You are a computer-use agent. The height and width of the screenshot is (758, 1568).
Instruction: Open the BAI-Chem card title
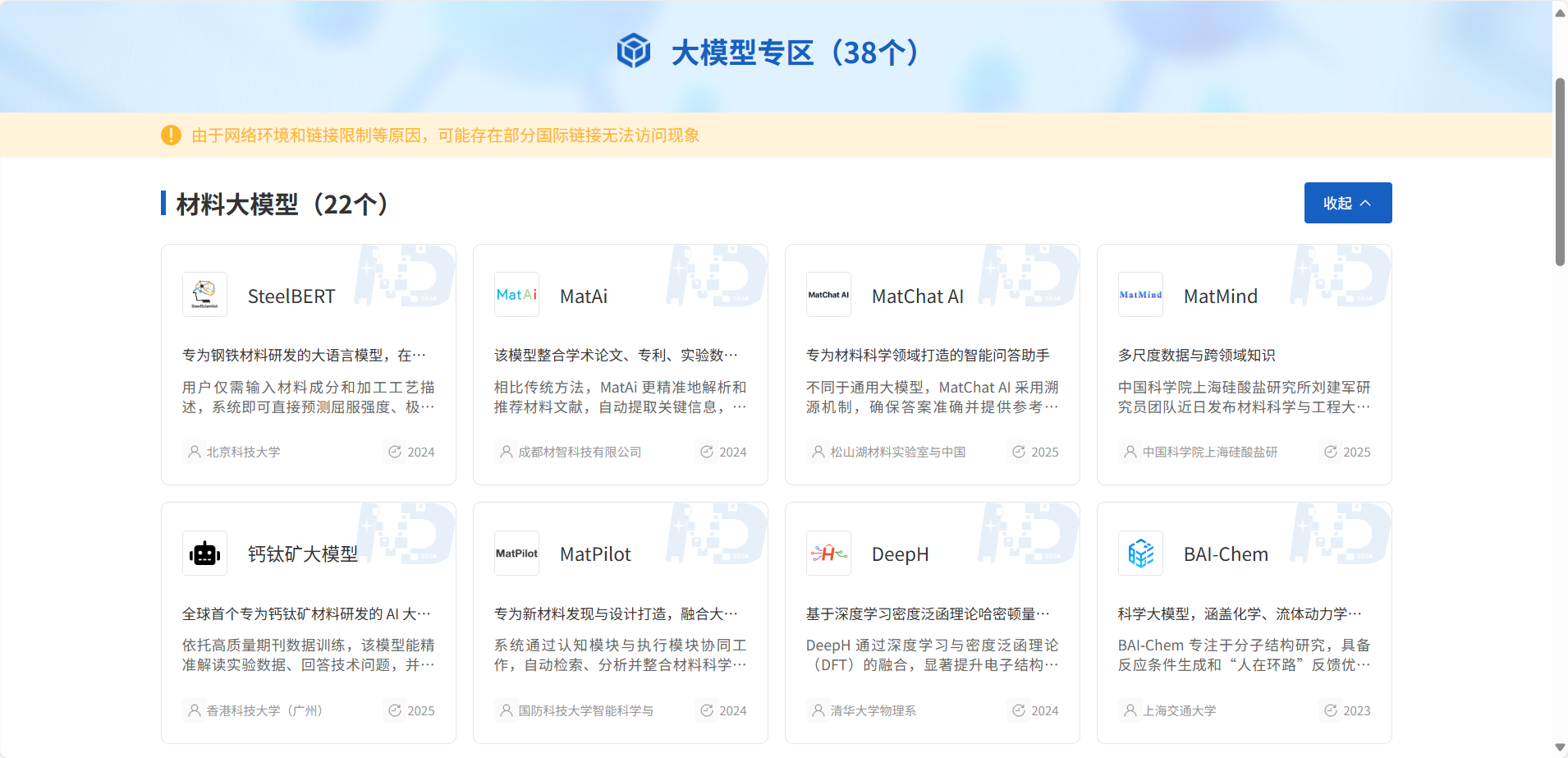(x=1225, y=554)
